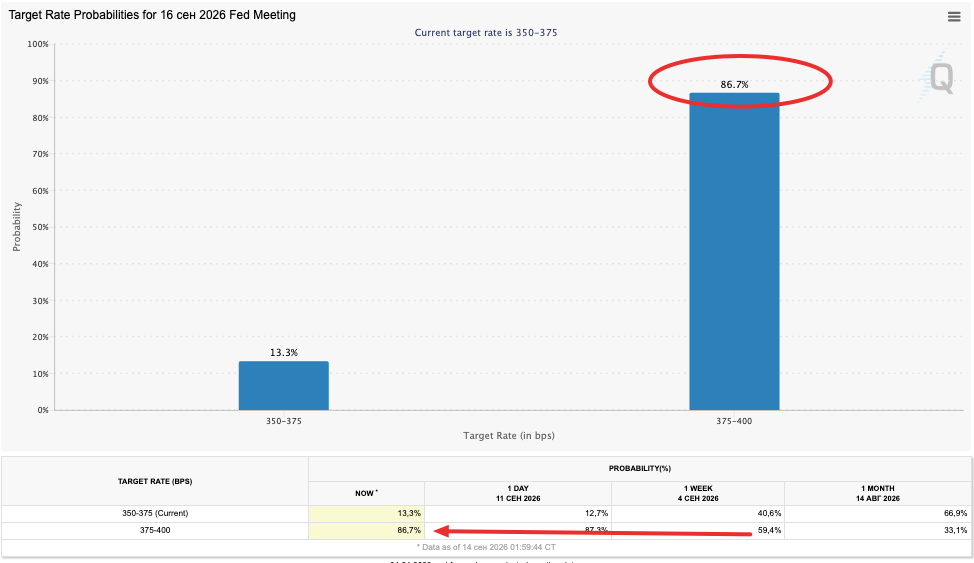
Task: Click the 90% label on the y-axis
Action: pos(40,81)
